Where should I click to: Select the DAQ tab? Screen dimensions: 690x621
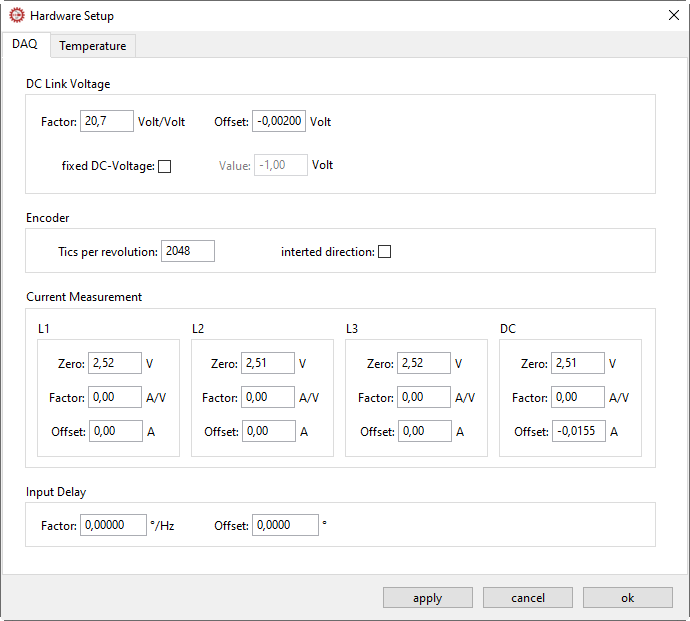[25, 44]
